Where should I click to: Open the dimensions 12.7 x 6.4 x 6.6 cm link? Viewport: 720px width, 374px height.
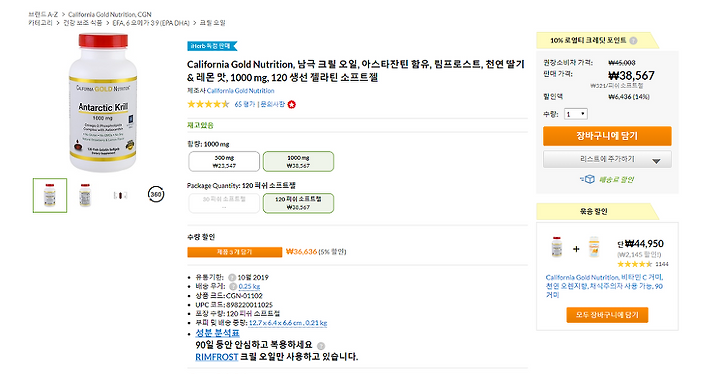288,323
